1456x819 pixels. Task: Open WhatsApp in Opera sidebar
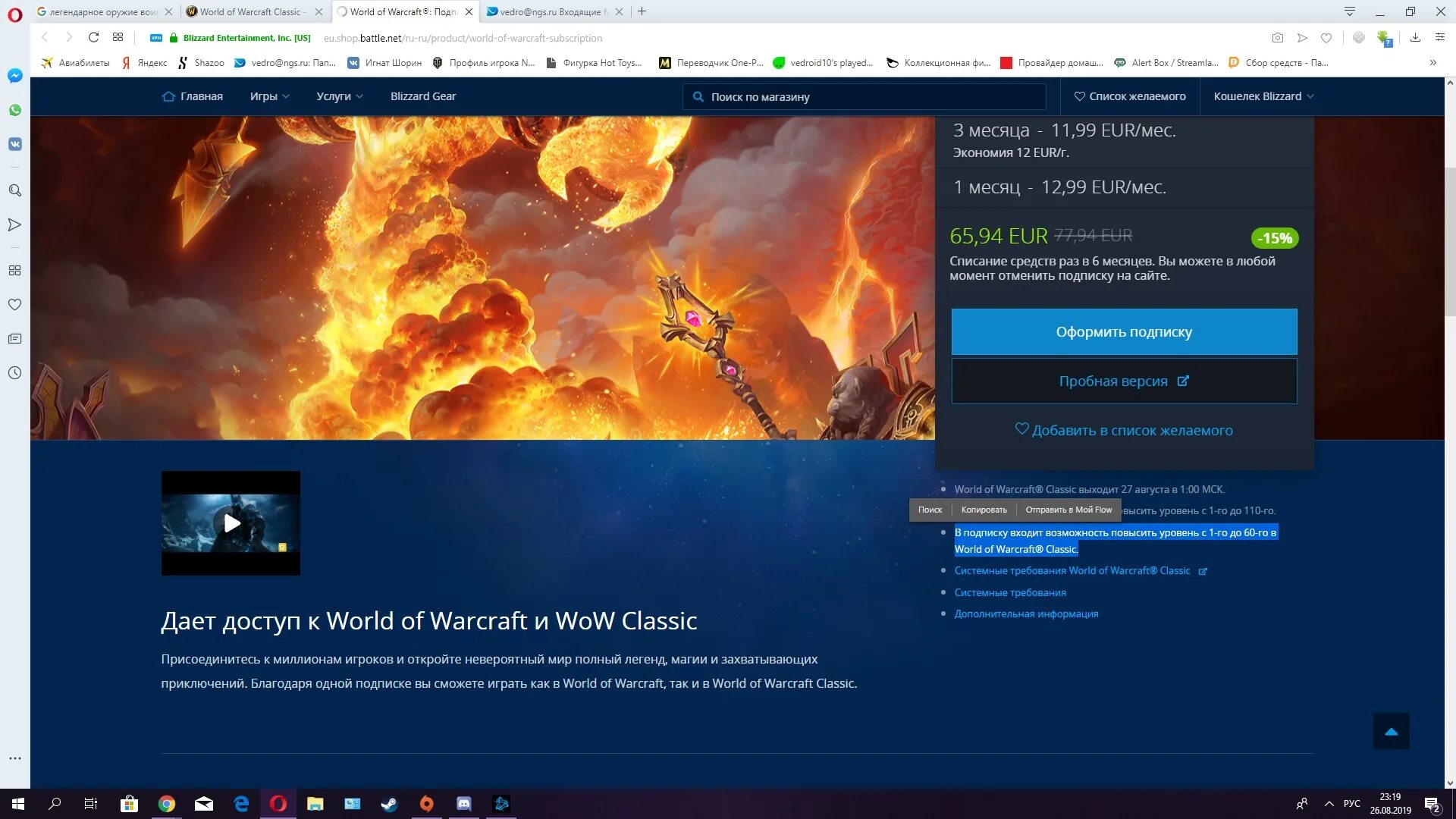click(15, 110)
